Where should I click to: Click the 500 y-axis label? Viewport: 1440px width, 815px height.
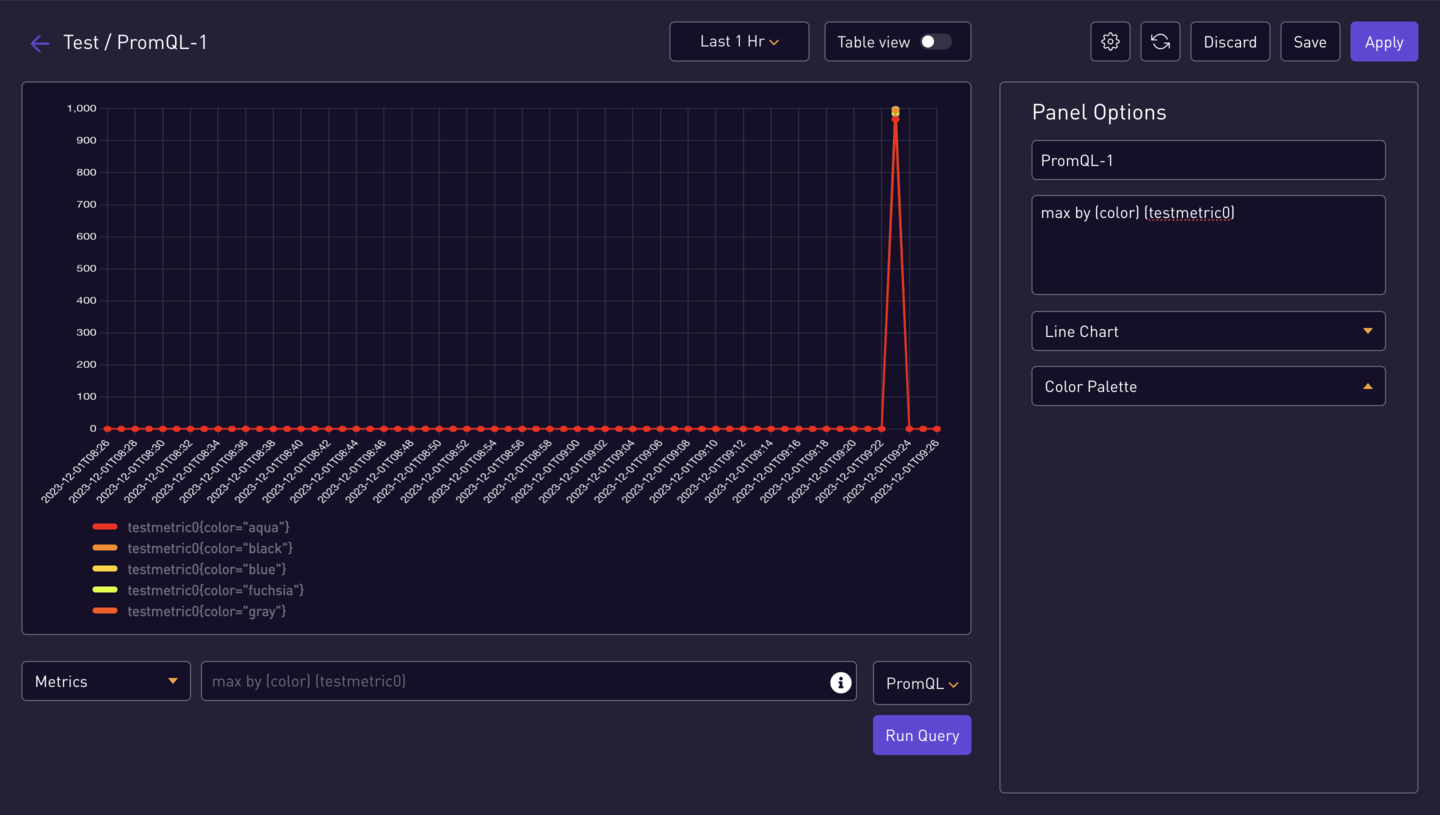86,268
